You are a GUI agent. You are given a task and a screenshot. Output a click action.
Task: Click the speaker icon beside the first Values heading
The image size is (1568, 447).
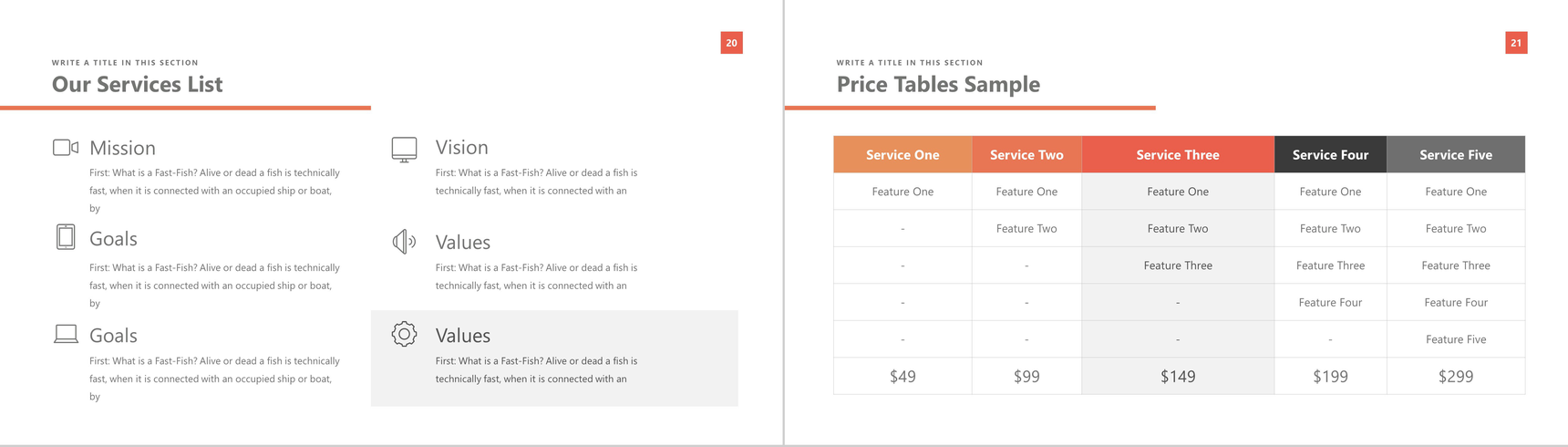[x=405, y=242]
